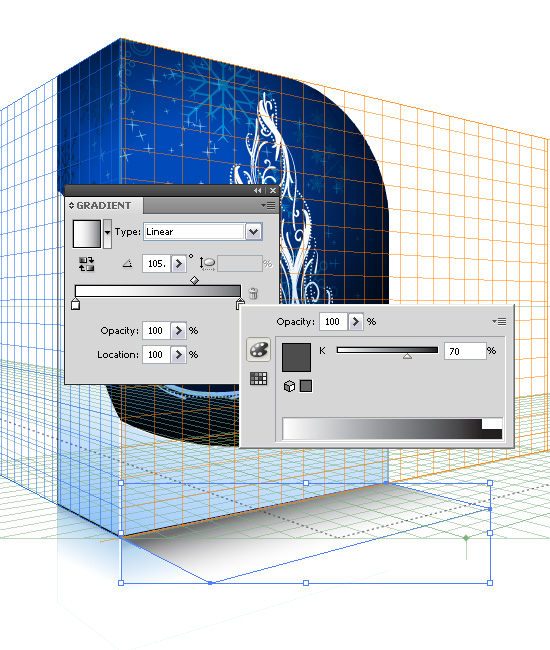The image size is (550, 650).
Task: Click the top-right selection bounding box handle
Action: 490,483
